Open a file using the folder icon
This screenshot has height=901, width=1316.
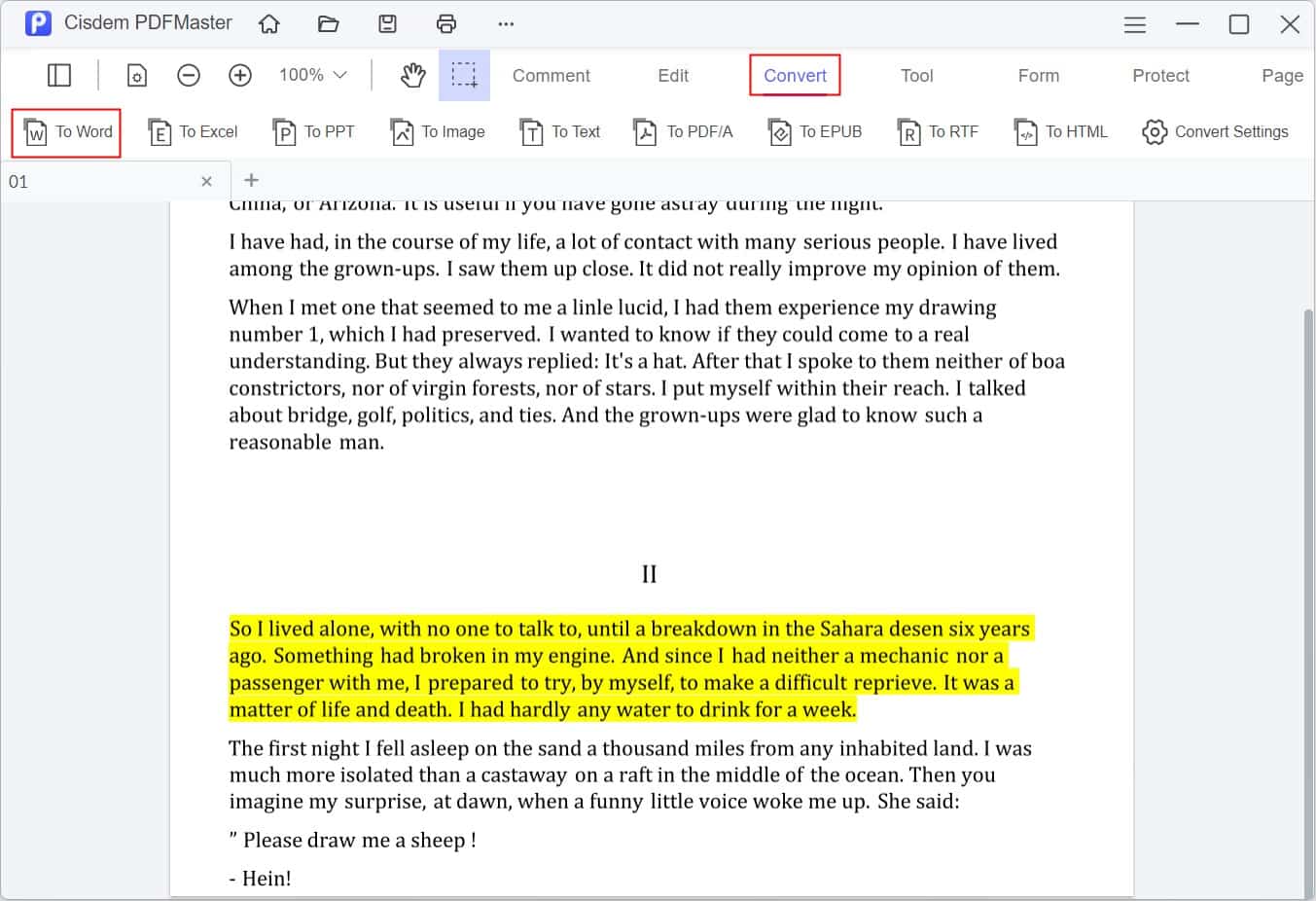click(328, 23)
